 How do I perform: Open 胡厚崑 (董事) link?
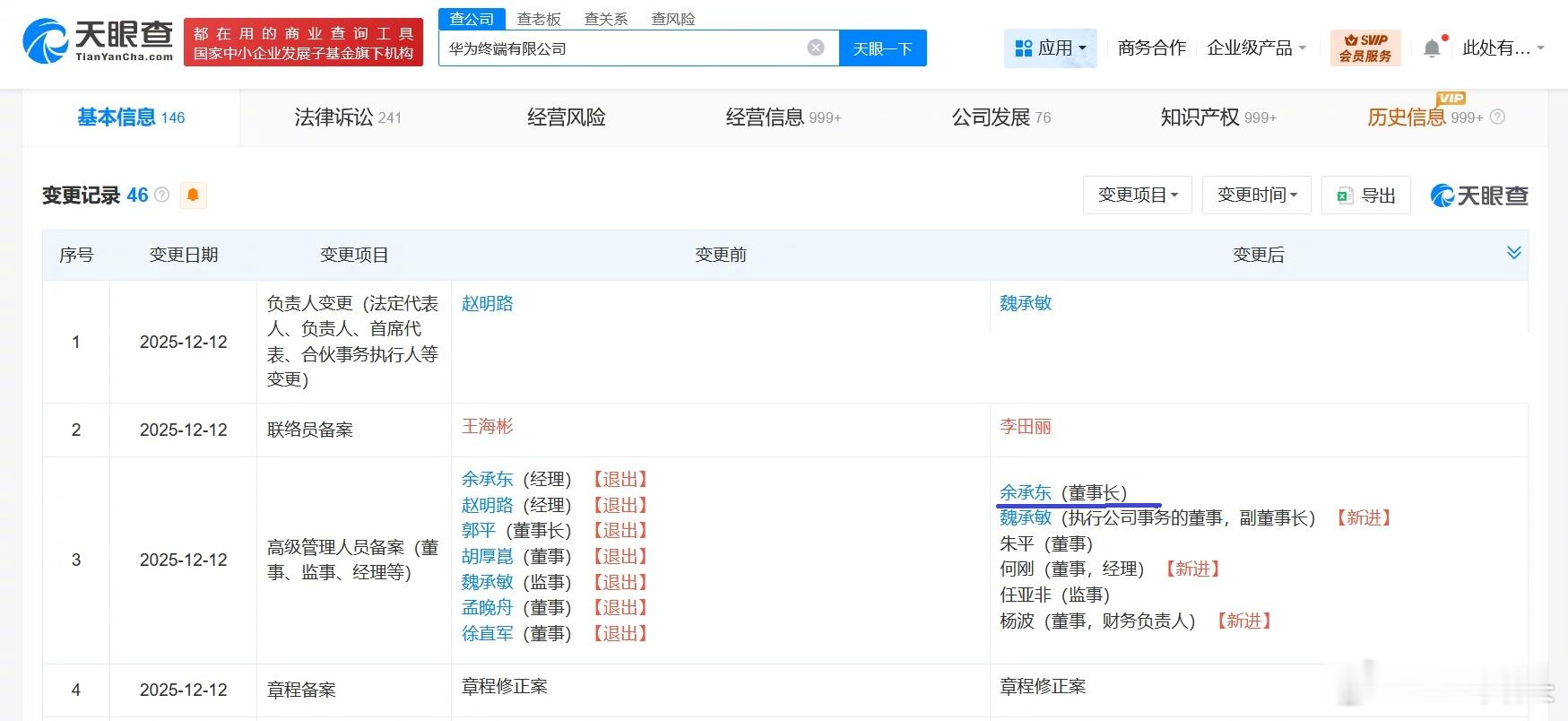point(488,556)
